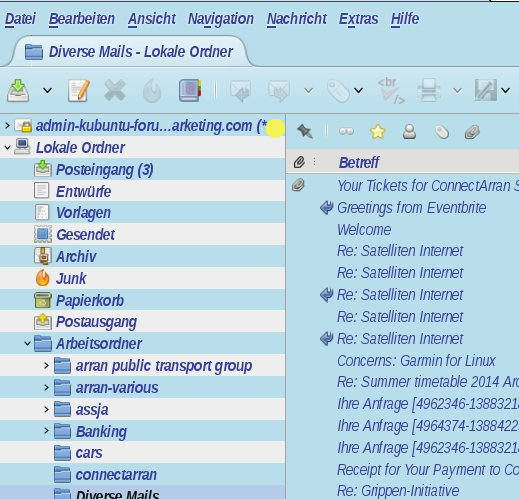
Task: Filter messages by contact person icon
Action: click(409, 132)
